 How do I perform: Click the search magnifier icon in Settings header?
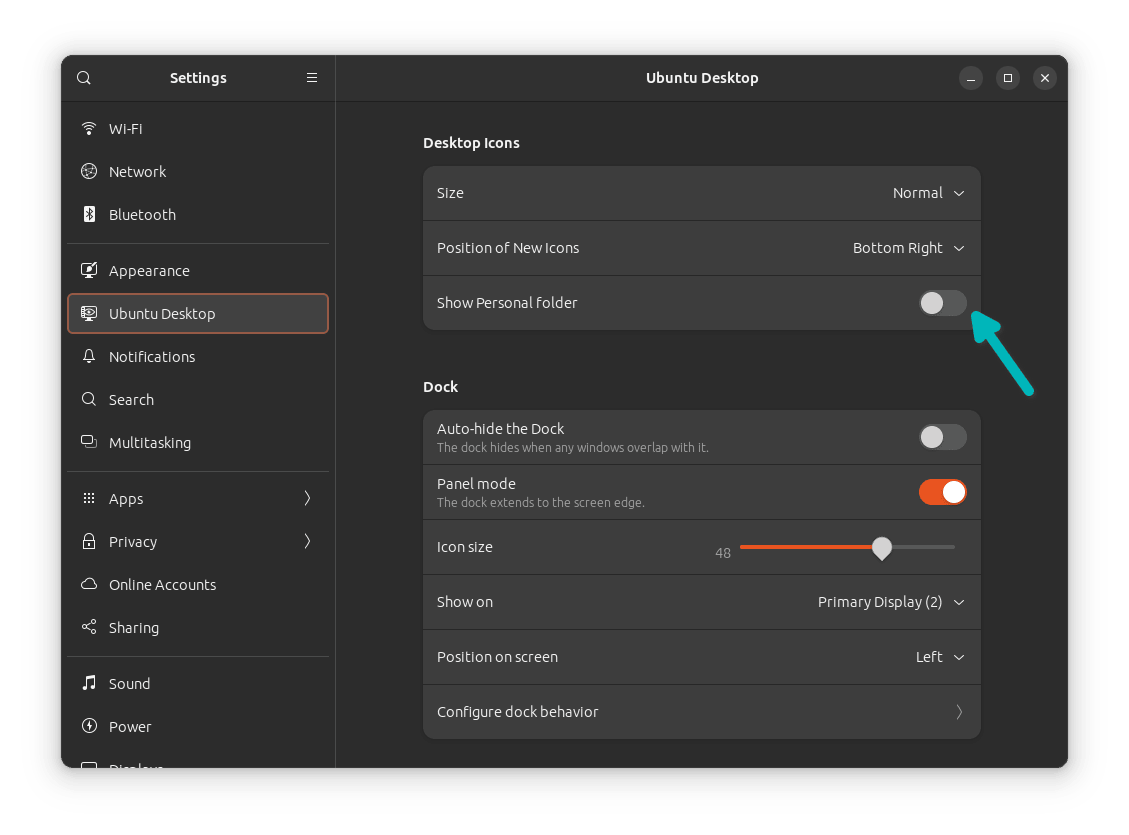[84, 78]
